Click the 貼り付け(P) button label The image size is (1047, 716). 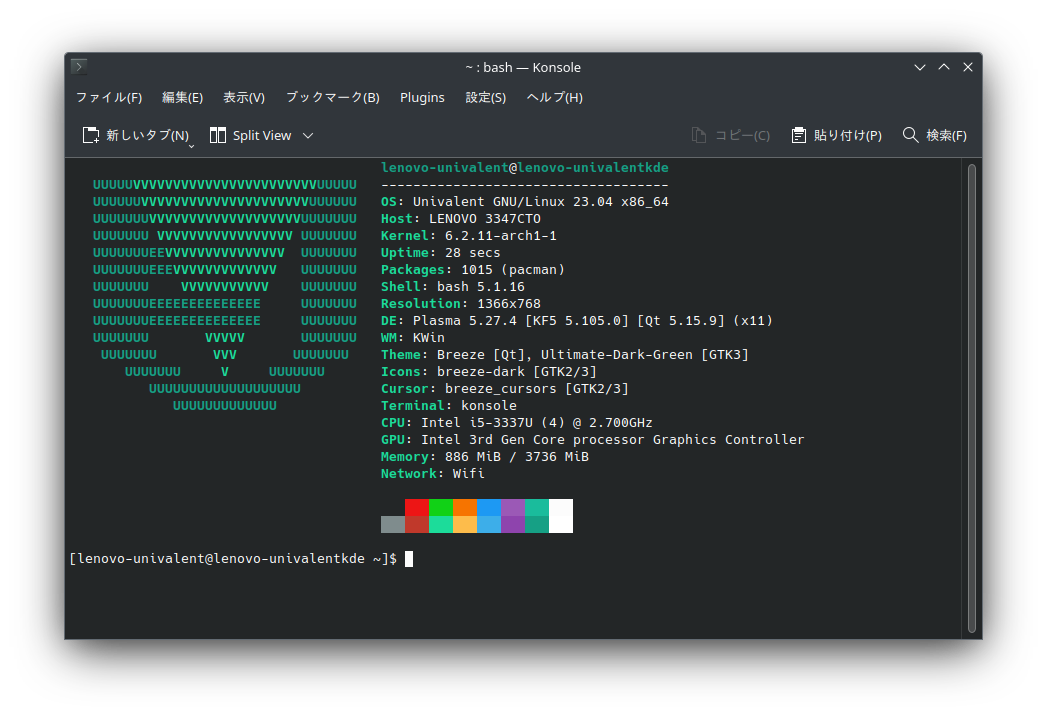(x=847, y=136)
